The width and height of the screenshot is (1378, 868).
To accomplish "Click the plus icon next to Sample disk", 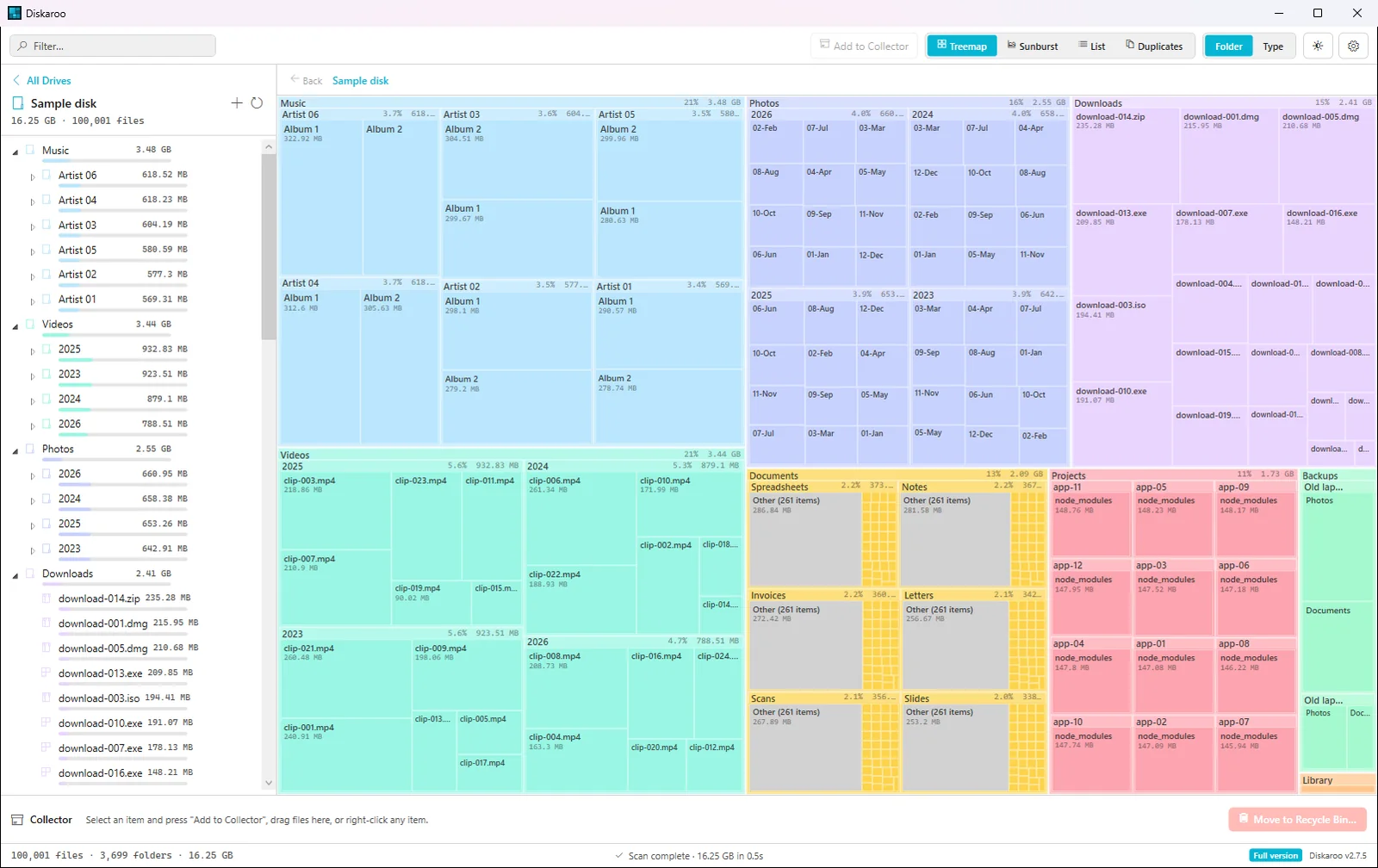I will pyautogui.click(x=237, y=103).
